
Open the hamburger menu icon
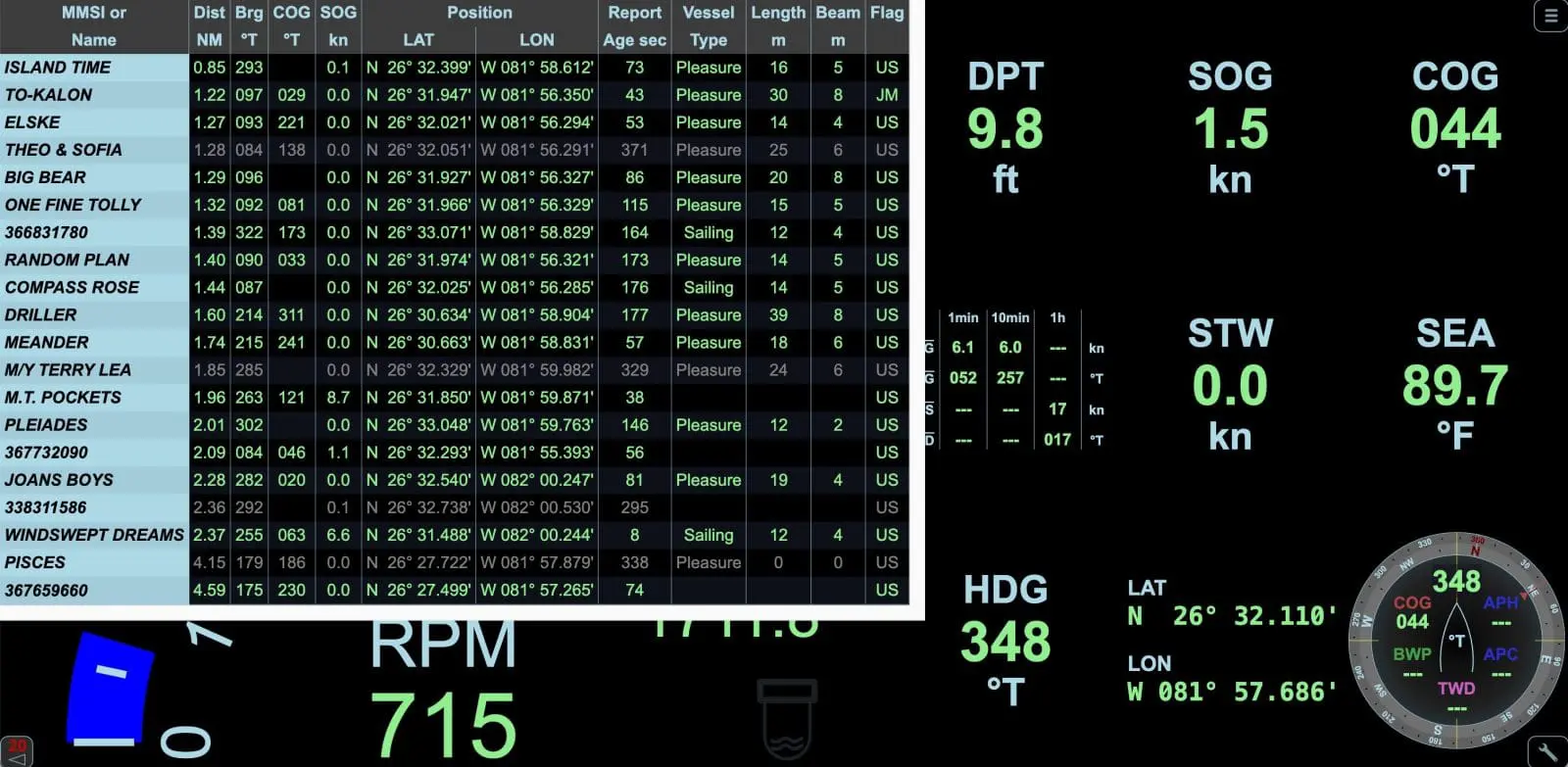coord(1550,16)
